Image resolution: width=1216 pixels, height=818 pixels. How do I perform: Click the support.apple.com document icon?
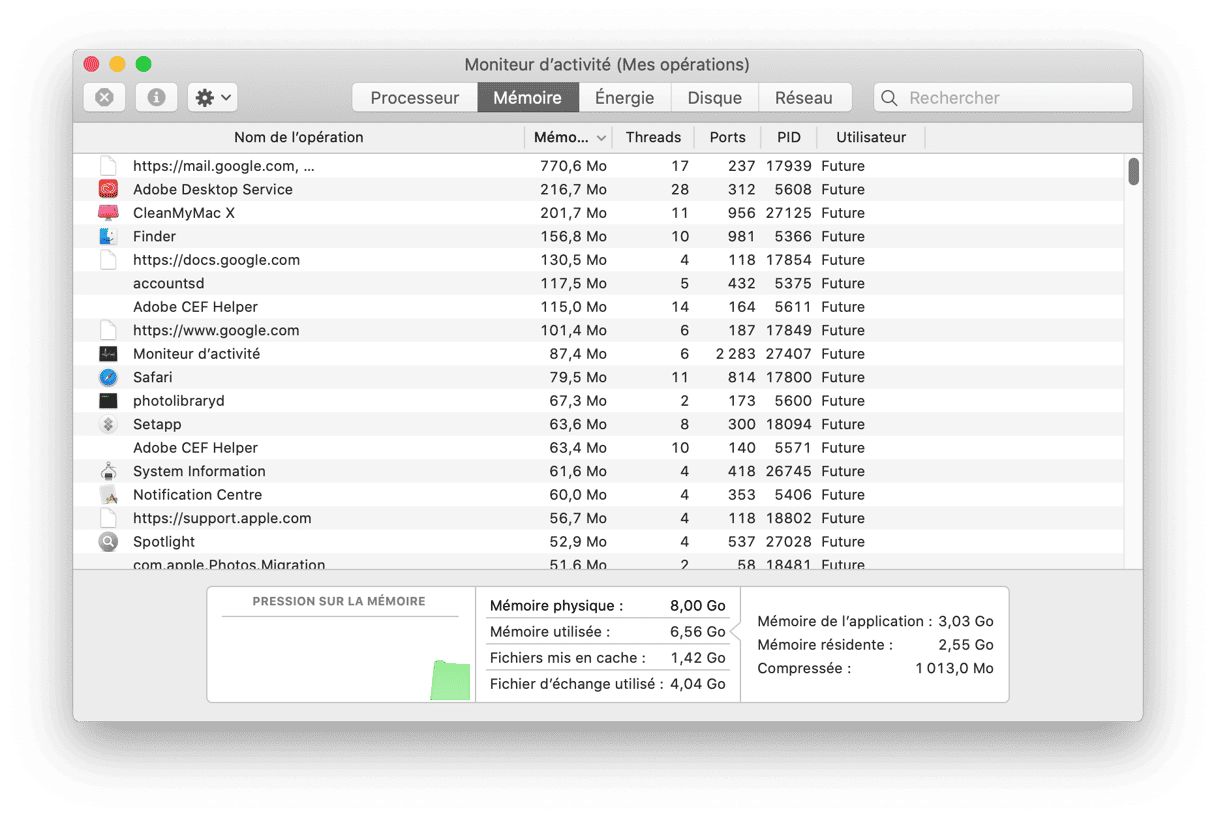108,518
